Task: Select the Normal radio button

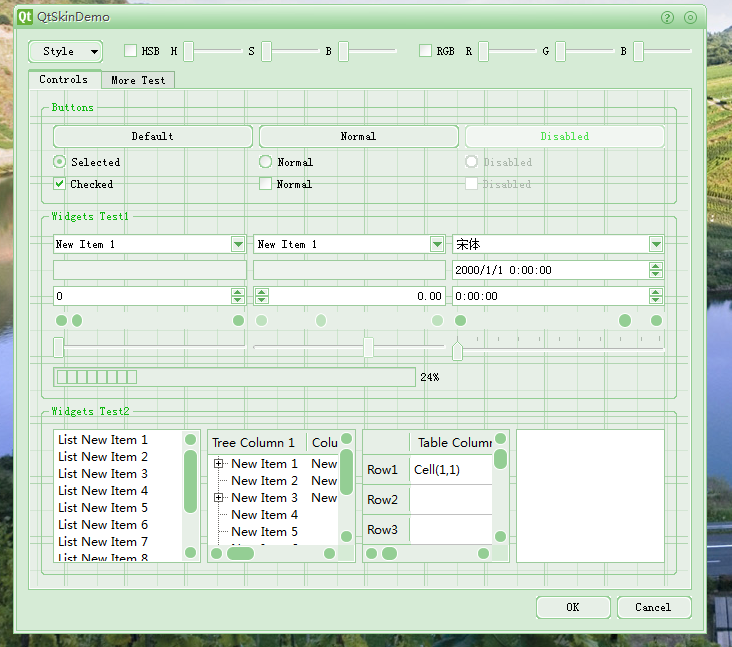Action: 265,162
